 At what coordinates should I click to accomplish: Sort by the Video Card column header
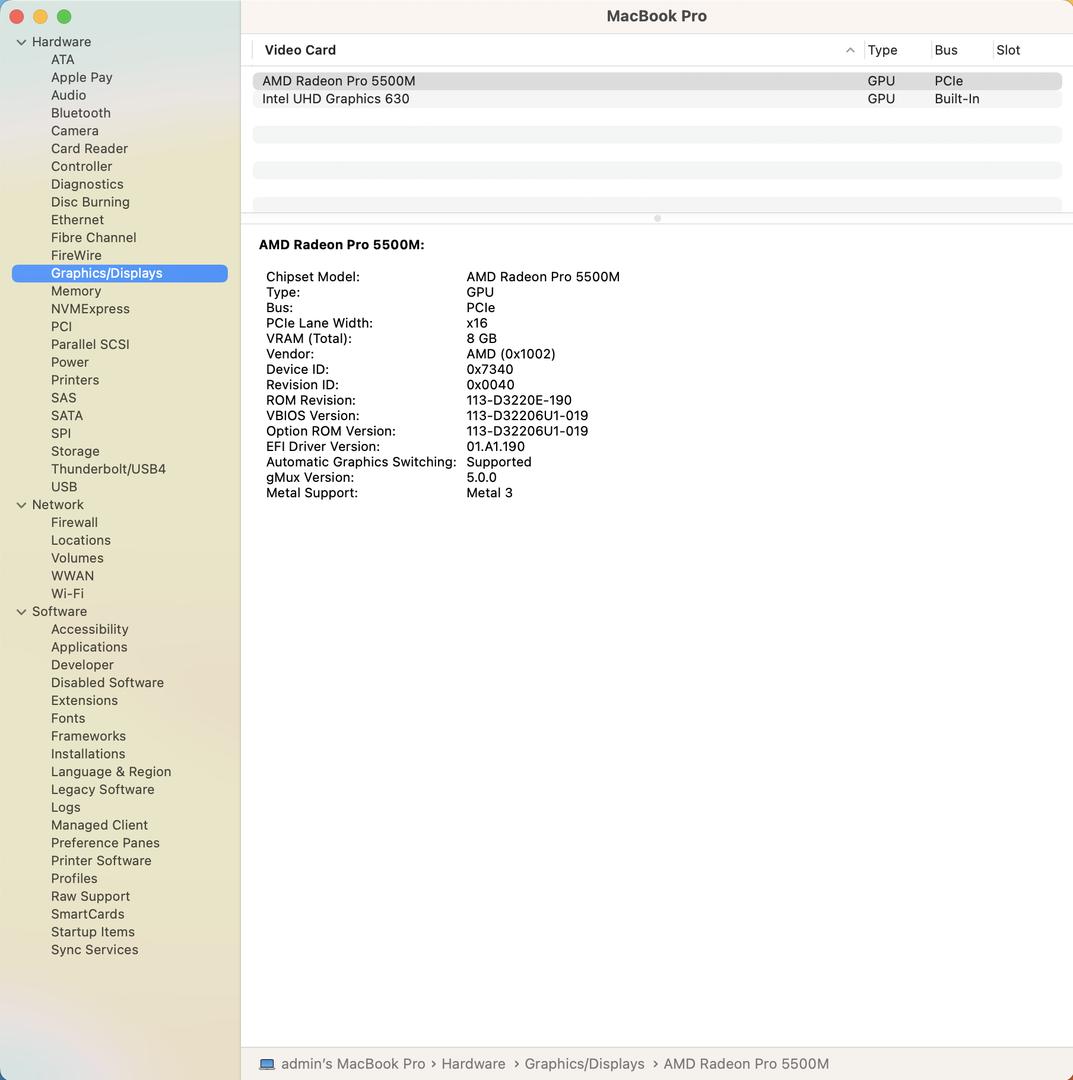[300, 50]
